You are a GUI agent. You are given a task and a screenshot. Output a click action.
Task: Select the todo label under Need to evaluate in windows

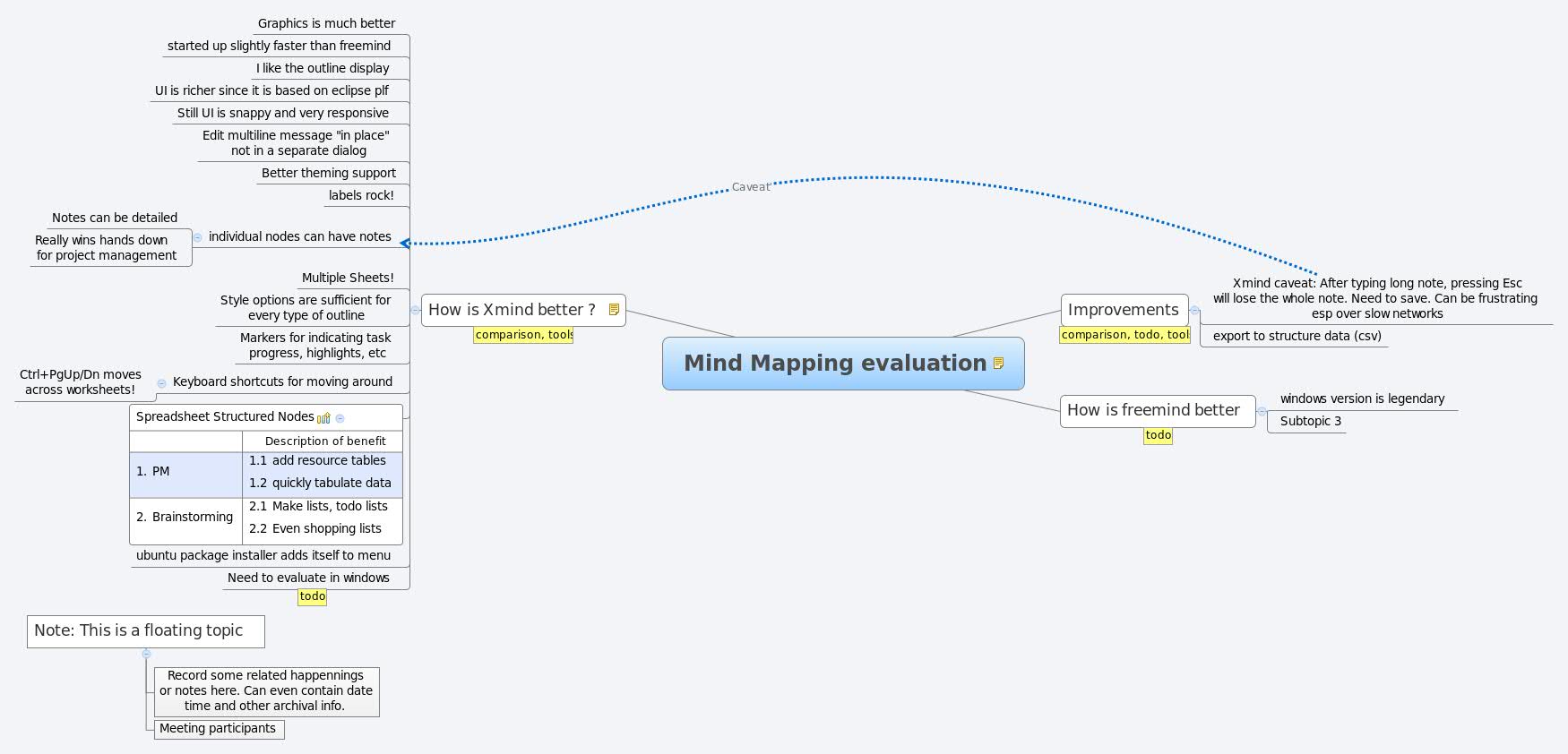coord(312,596)
